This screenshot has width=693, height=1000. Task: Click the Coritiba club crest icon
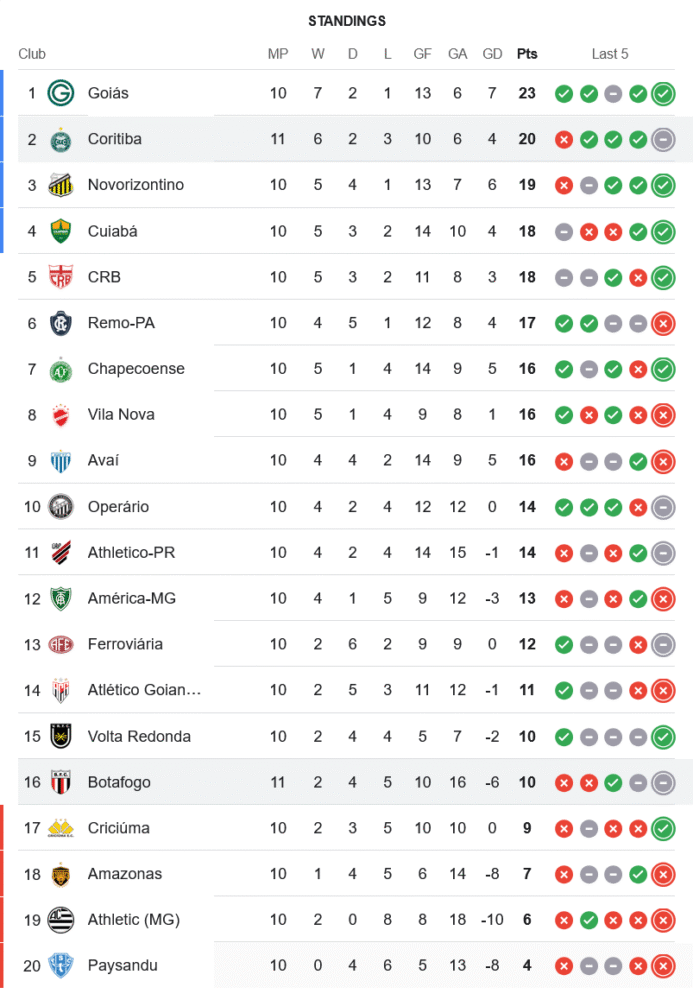pyautogui.click(x=61, y=139)
